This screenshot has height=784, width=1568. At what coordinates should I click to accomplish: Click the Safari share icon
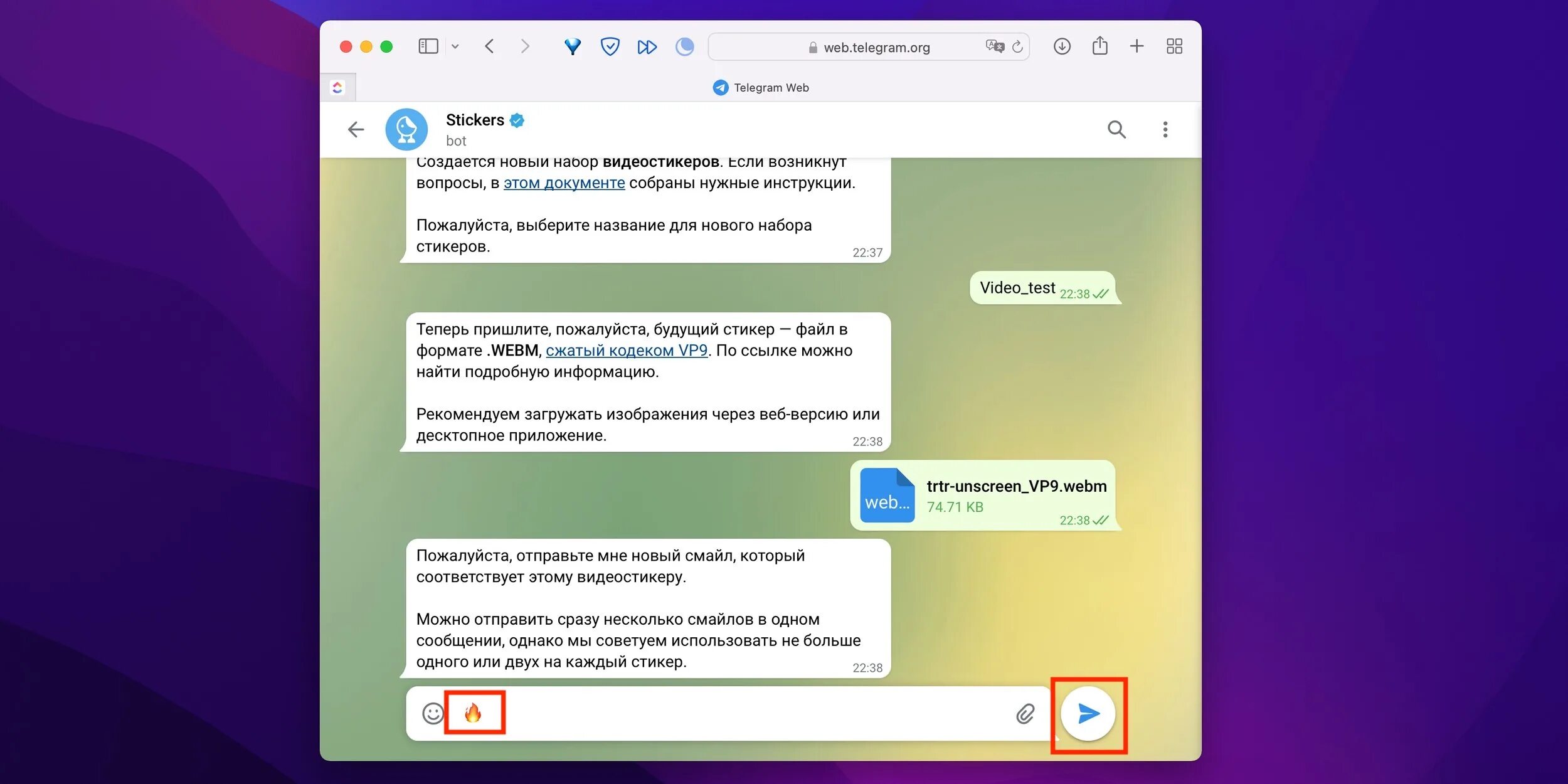point(1099,46)
